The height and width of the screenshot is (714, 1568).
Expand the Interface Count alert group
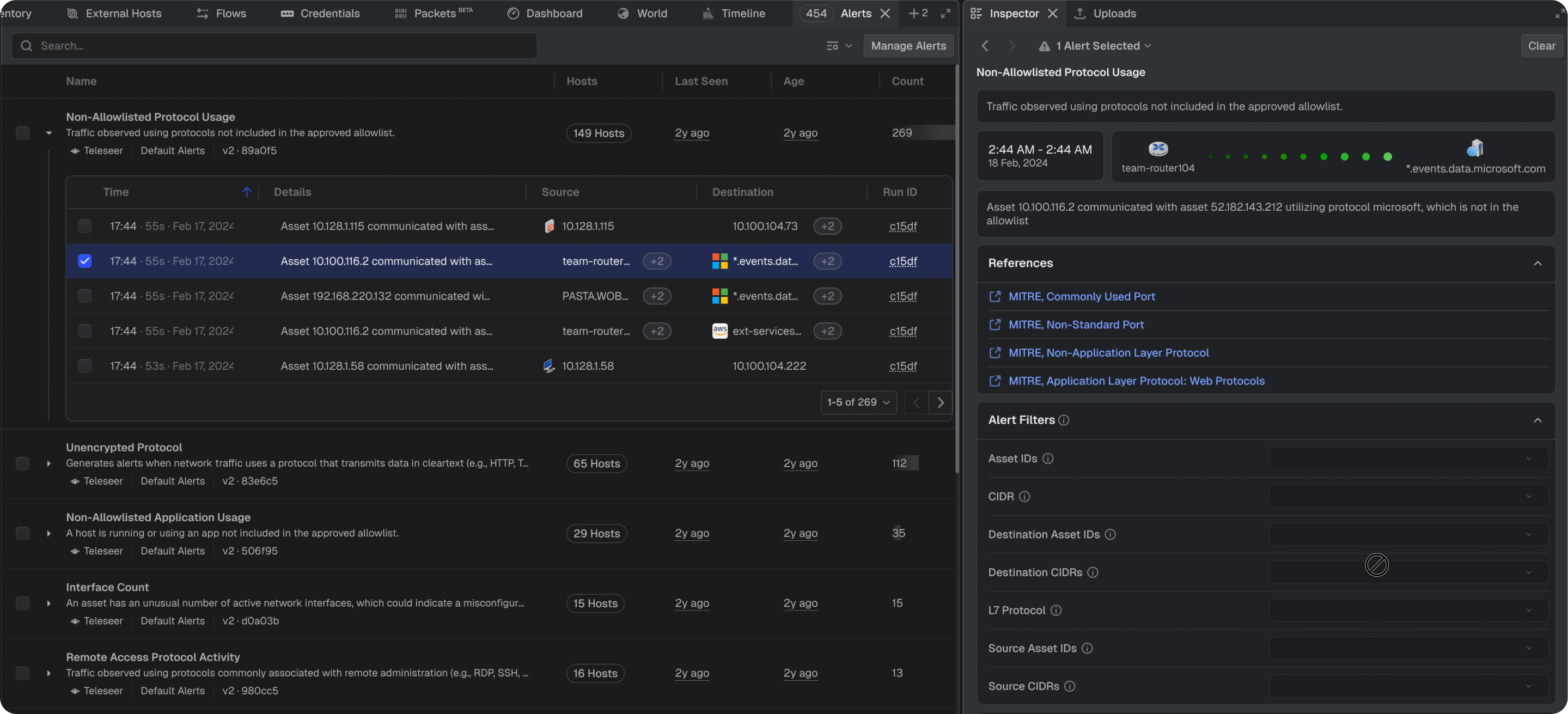point(48,603)
